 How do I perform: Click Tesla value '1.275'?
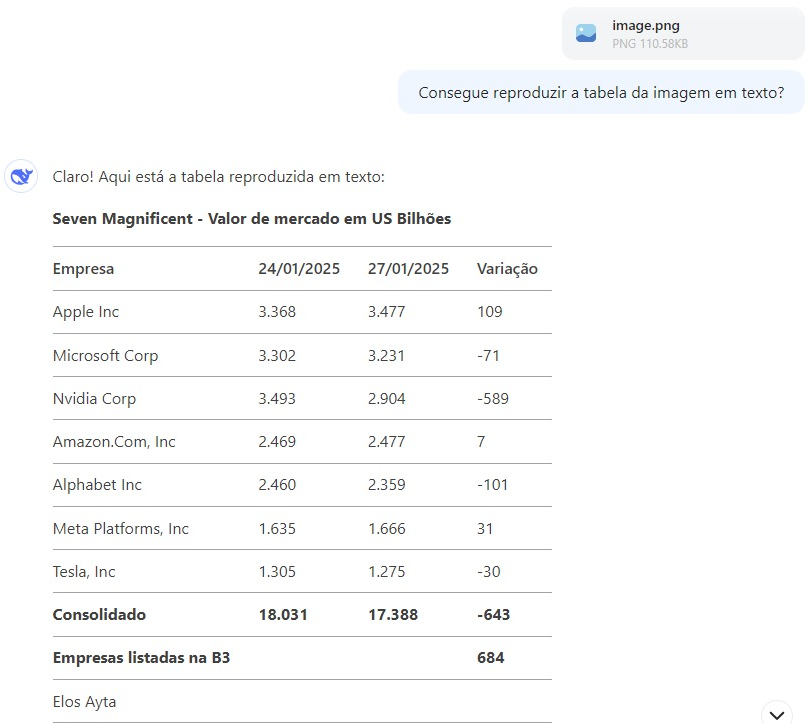(x=386, y=572)
